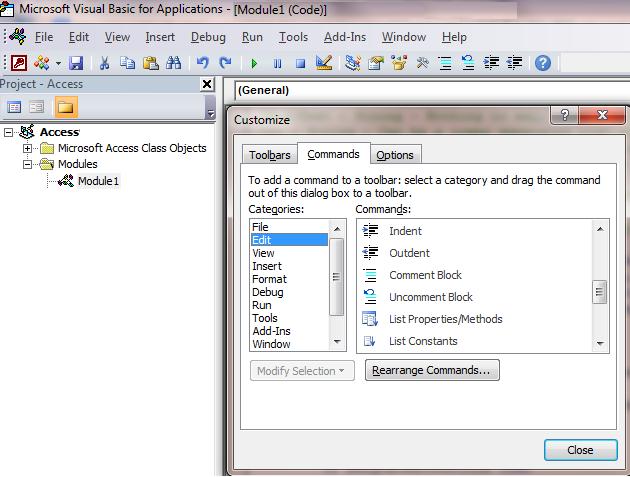Select Window in the Categories list

click(x=289, y=344)
